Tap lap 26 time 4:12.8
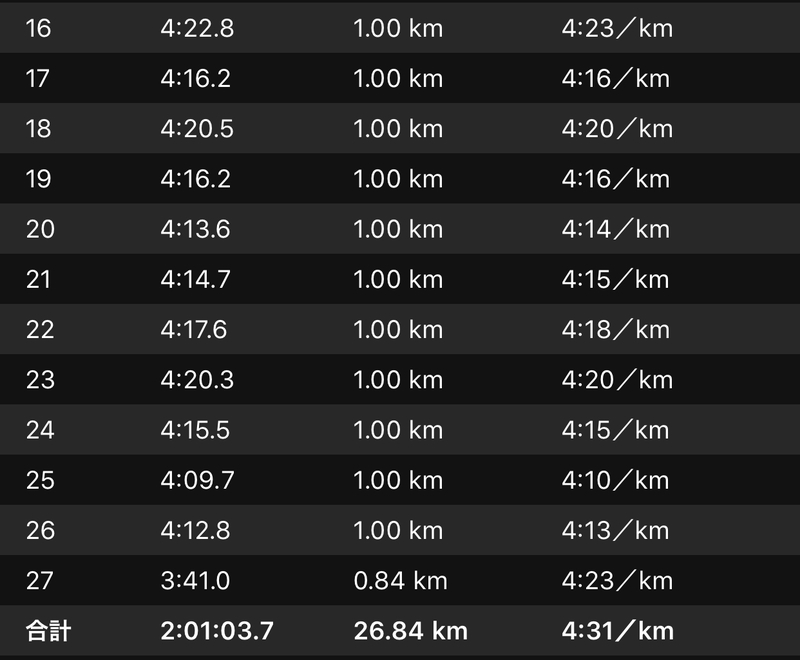This screenshot has height=660, width=800. [x=195, y=530]
